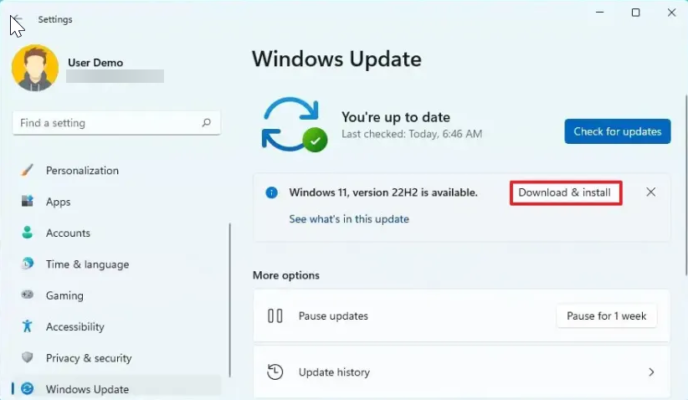Click the Privacy & security shield icon
The image size is (688, 400).
click(x=27, y=358)
